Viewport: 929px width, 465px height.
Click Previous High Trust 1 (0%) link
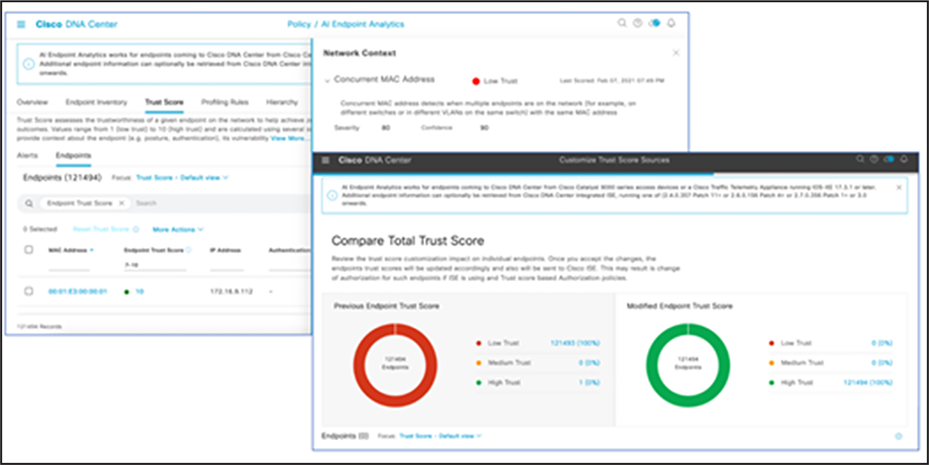coord(590,383)
